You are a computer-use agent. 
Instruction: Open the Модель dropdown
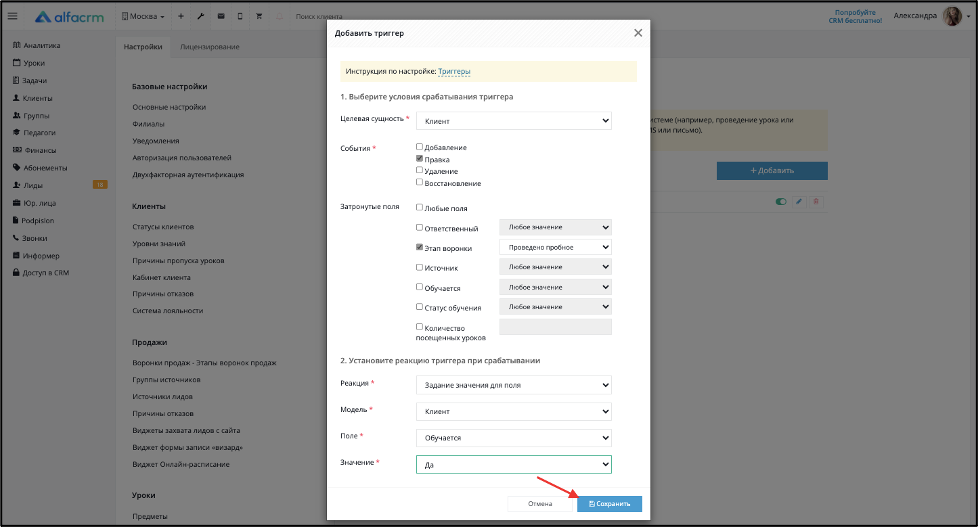[514, 412]
